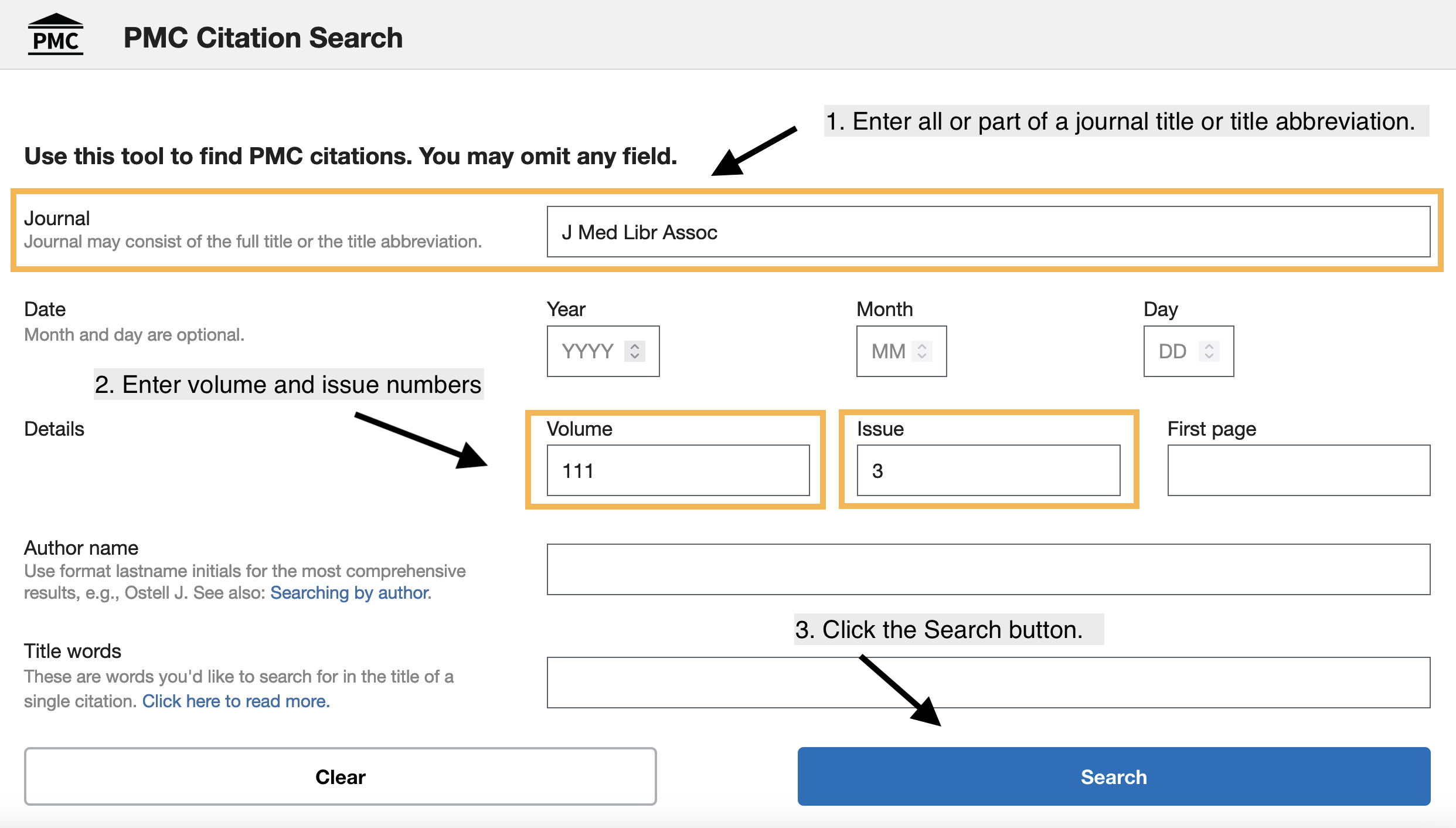Viewport: 1456px width, 828px height.
Task: Open the Searching by author link
Action: point(350,593)
